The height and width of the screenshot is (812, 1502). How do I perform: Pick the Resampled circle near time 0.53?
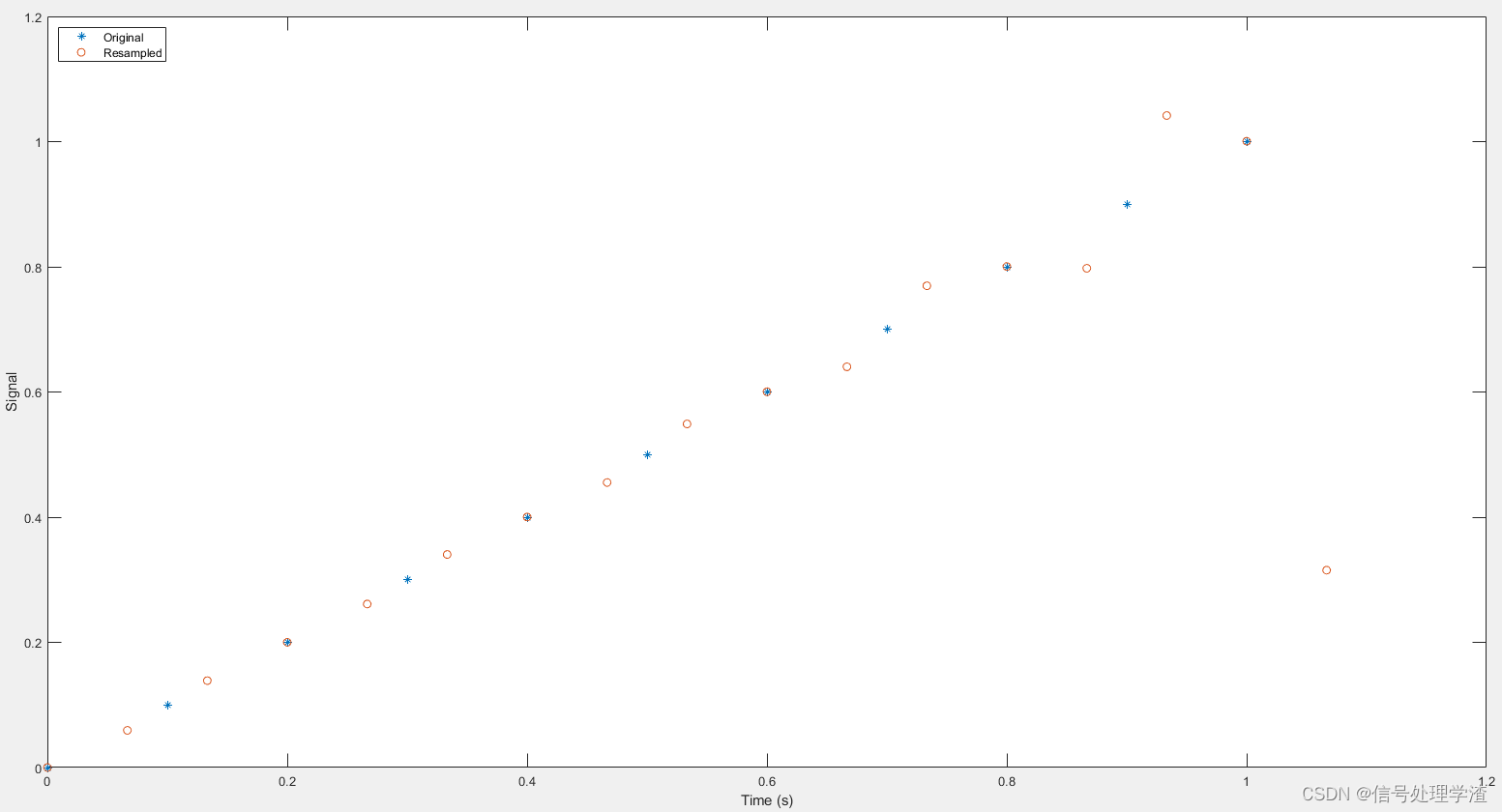[687, 424]
